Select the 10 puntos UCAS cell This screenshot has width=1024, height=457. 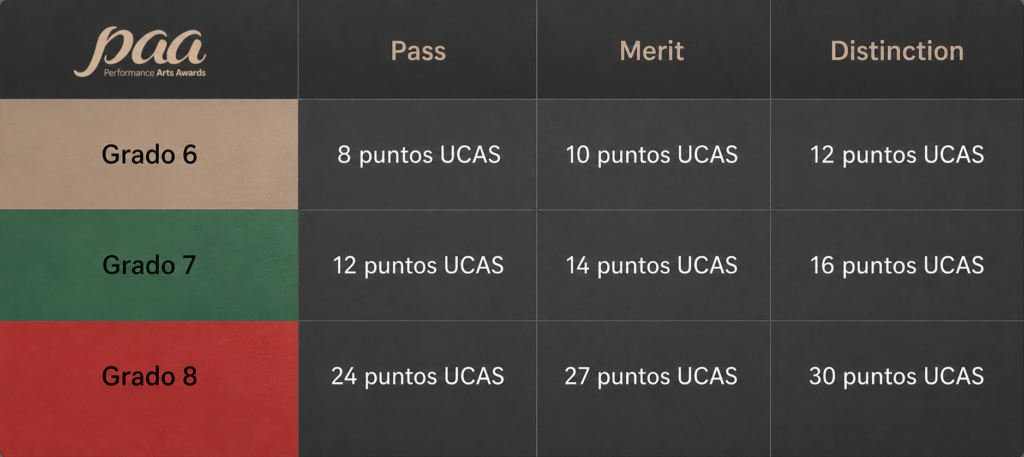pos(654,155)
